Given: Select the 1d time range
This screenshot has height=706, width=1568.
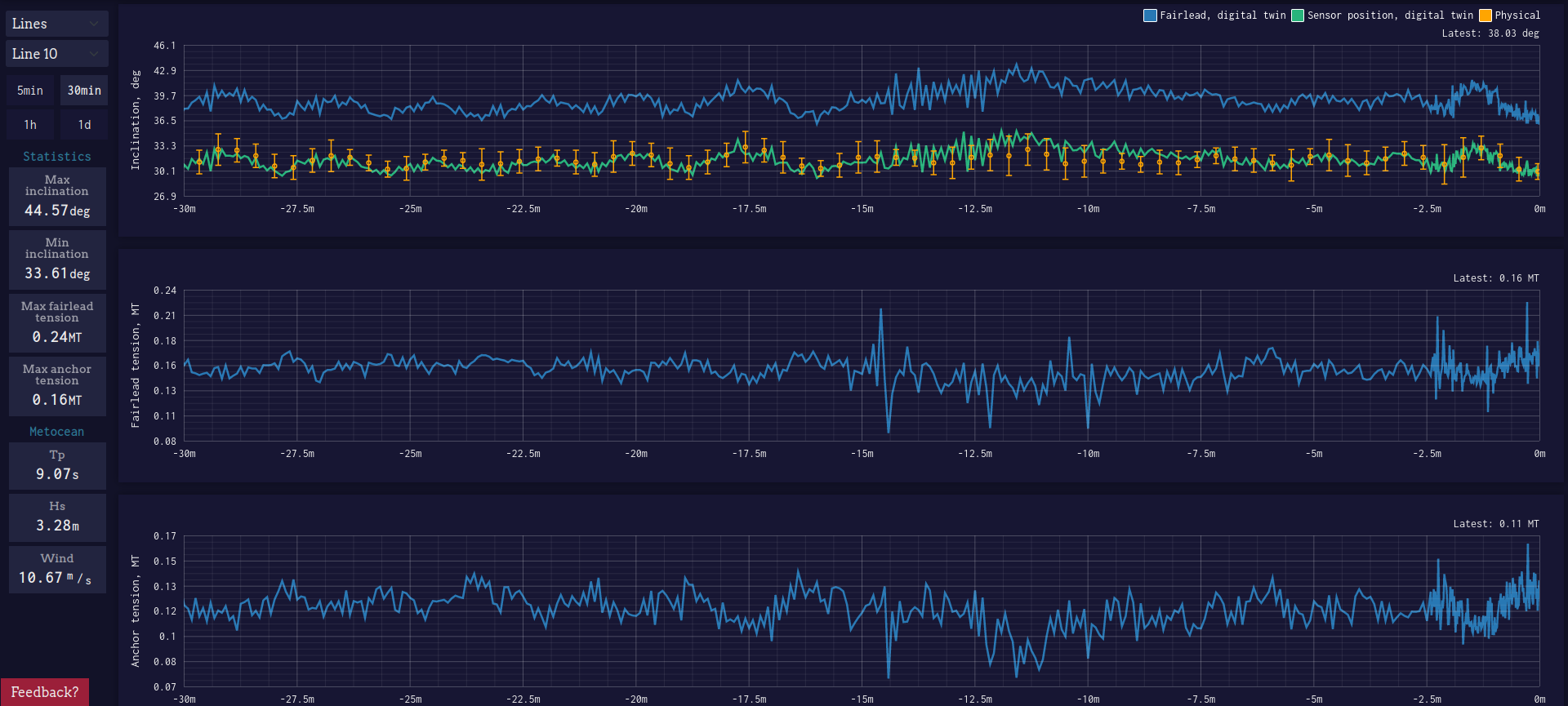Looking at the screenshot, I should point(84,125).
